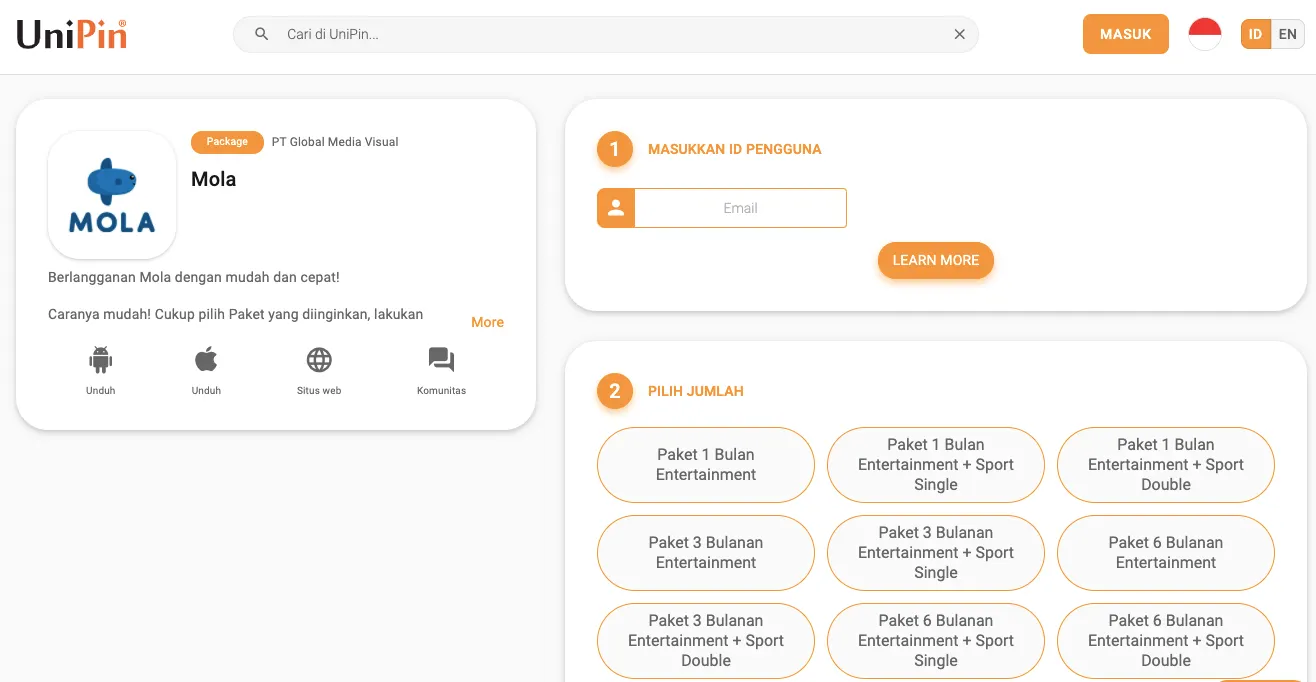Open the Situs web globe icon
The image size is (1316, 682).
[319, 361]
